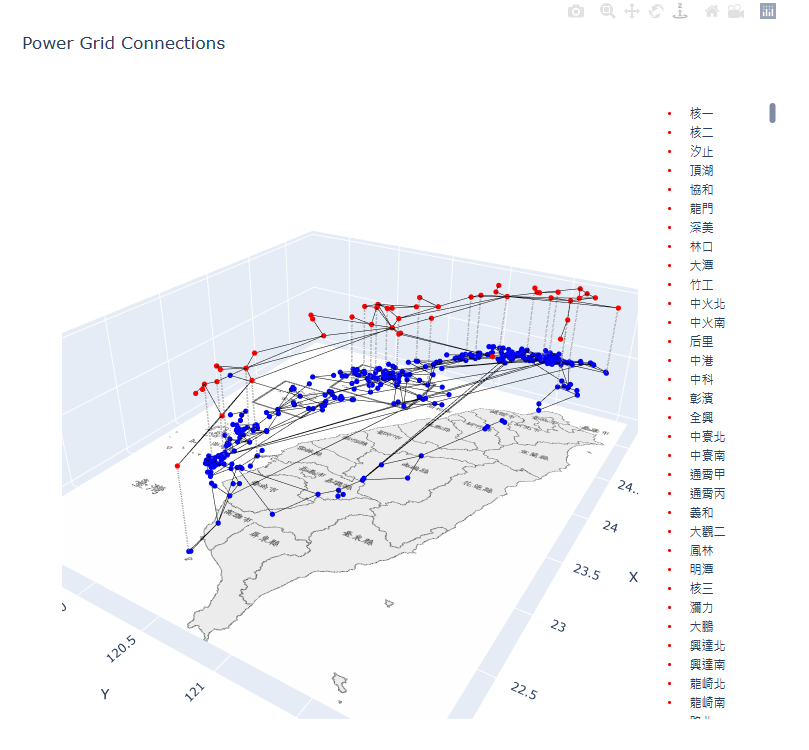The height and width of the screenshot is (750, 809).
Task: Select the zoom tool in the modebar
Action: click(x=606, y=12)
